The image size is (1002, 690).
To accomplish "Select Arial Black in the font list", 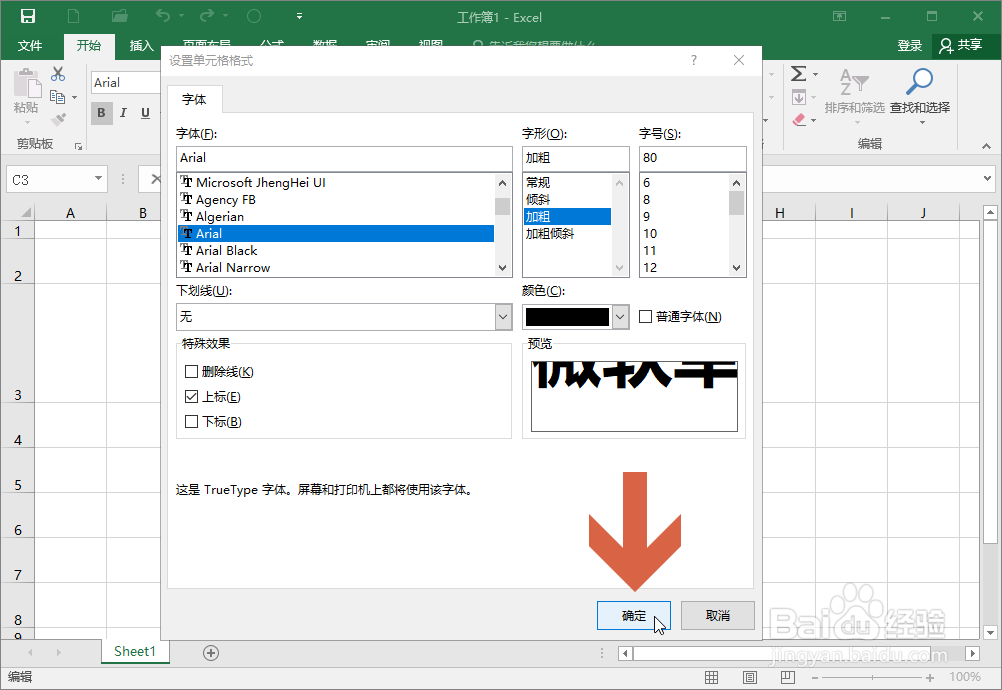I will pos(226,250).
